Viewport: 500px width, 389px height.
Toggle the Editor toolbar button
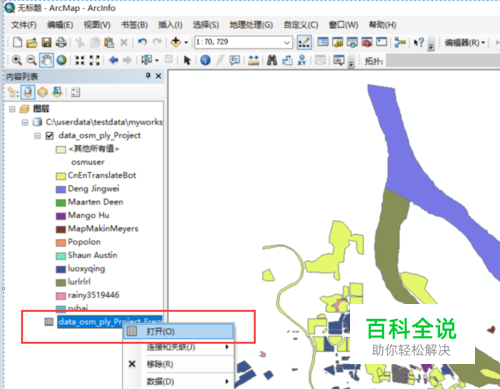coord(304,42)
